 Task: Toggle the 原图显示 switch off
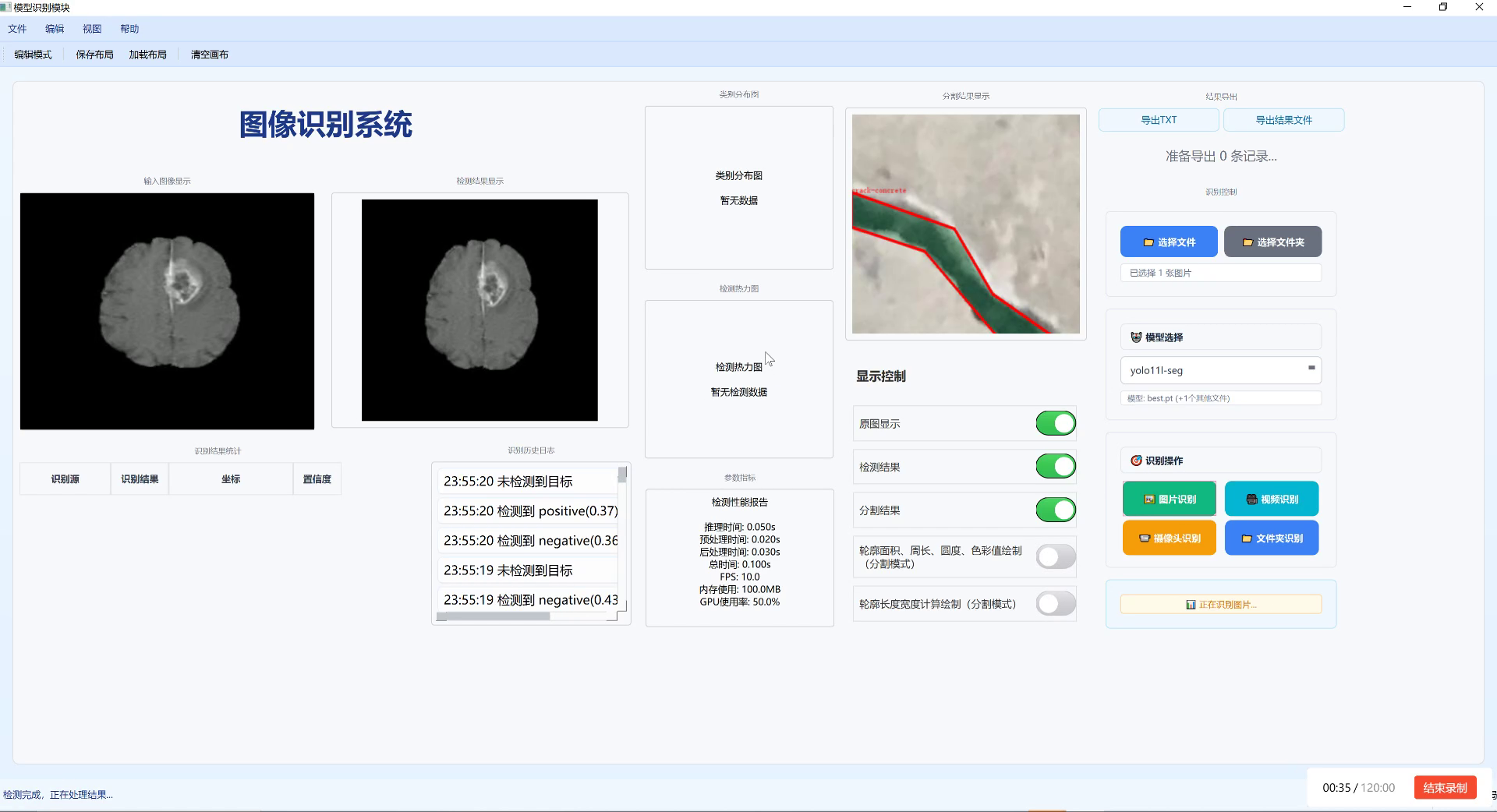point(1056,423)
